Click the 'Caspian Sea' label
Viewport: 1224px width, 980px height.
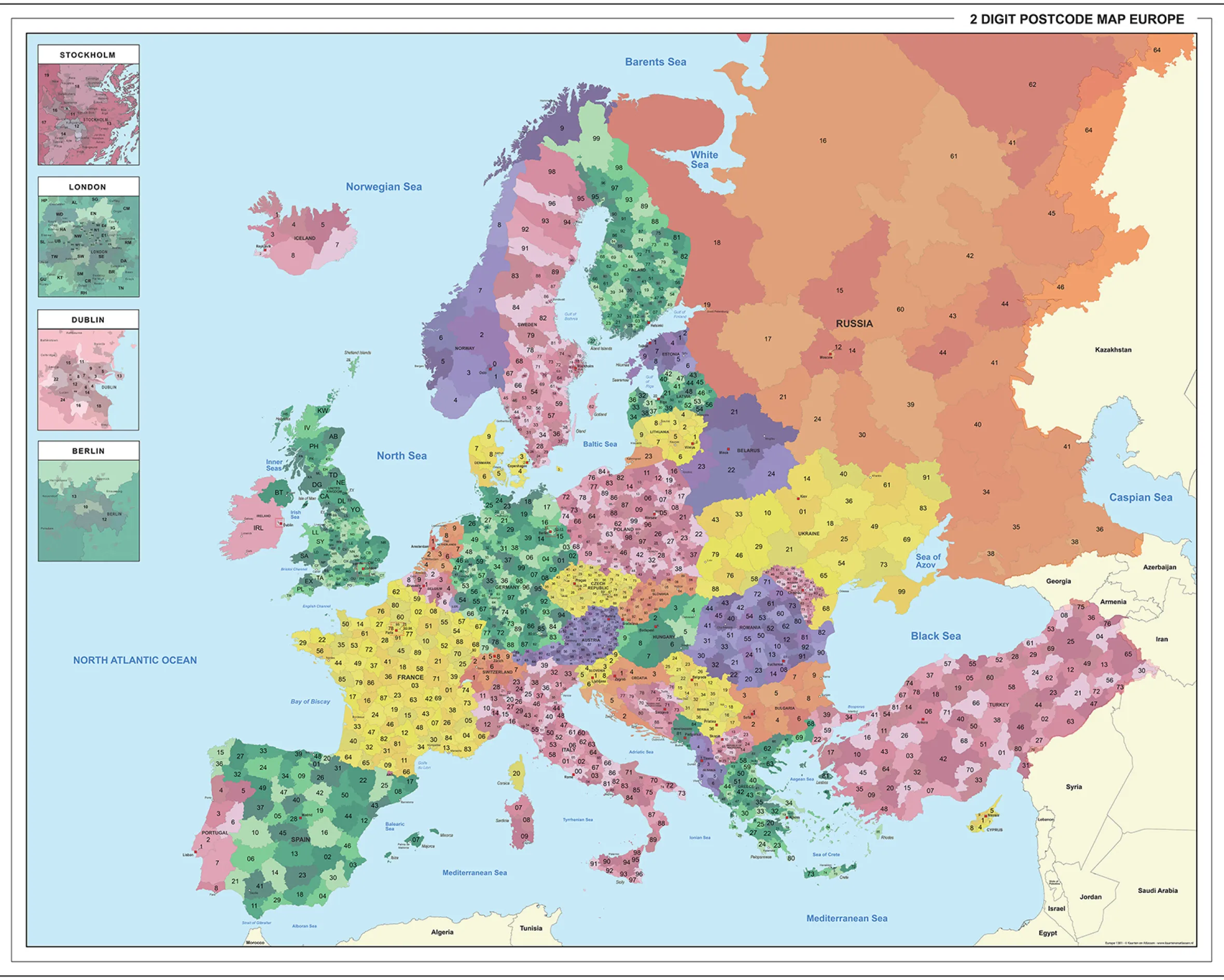(1141, 498)
